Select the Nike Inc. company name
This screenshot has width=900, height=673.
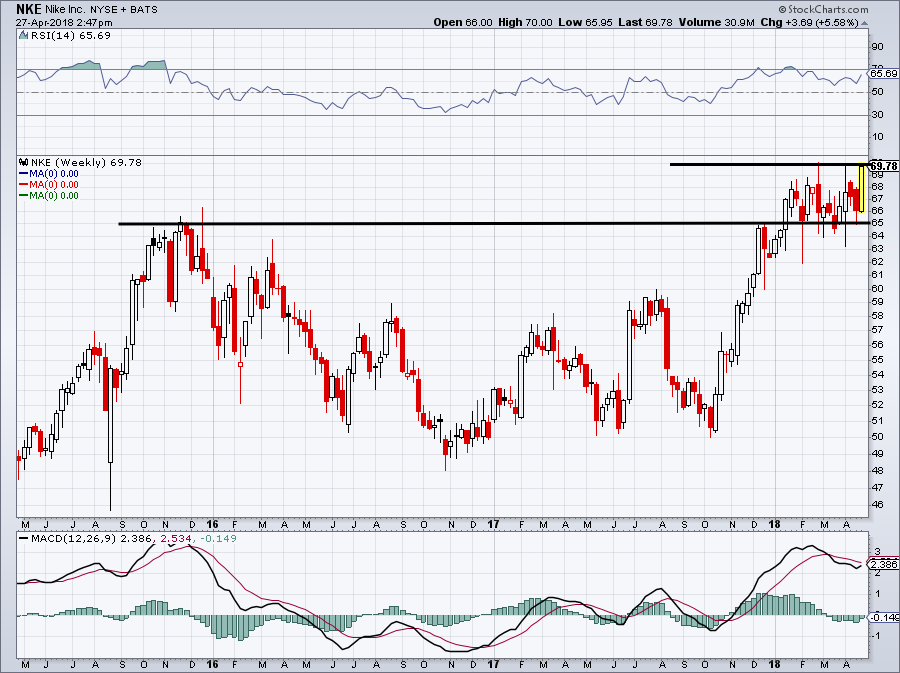(65, 10)
